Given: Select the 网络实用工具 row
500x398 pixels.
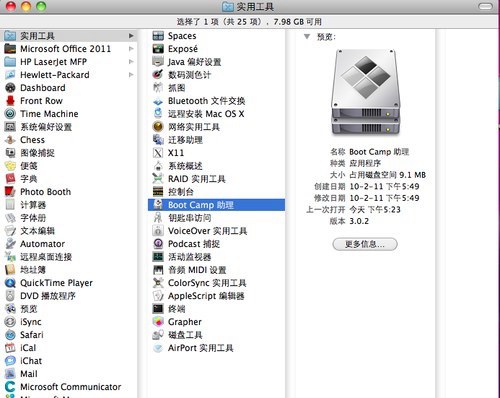Looking at the screenshot, I should (216, 127).
